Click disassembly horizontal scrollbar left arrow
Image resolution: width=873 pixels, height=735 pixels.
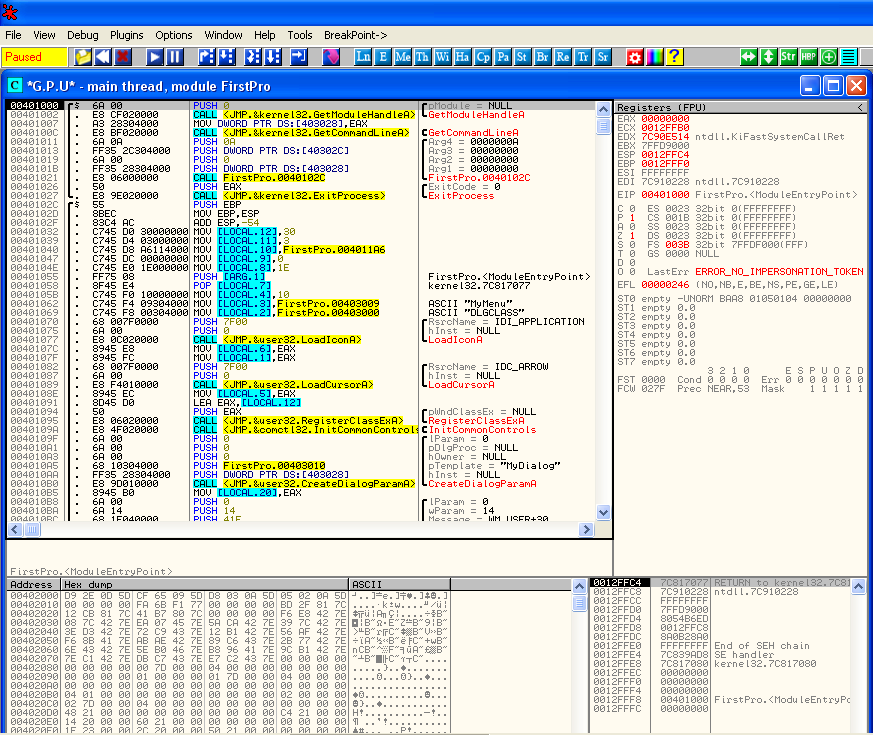(x=15, y=530)
